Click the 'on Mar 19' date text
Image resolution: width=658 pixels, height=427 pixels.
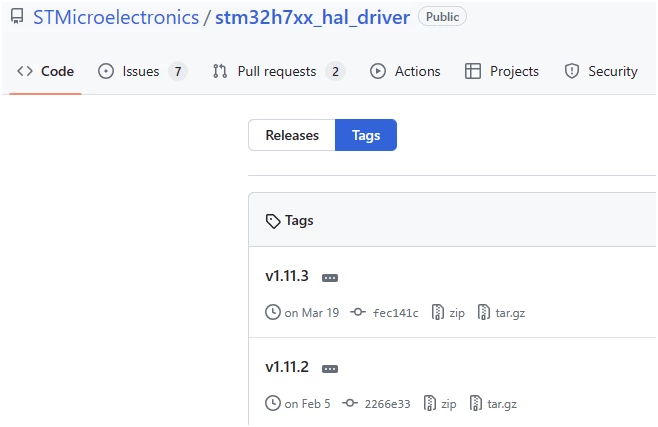[312, 313]
